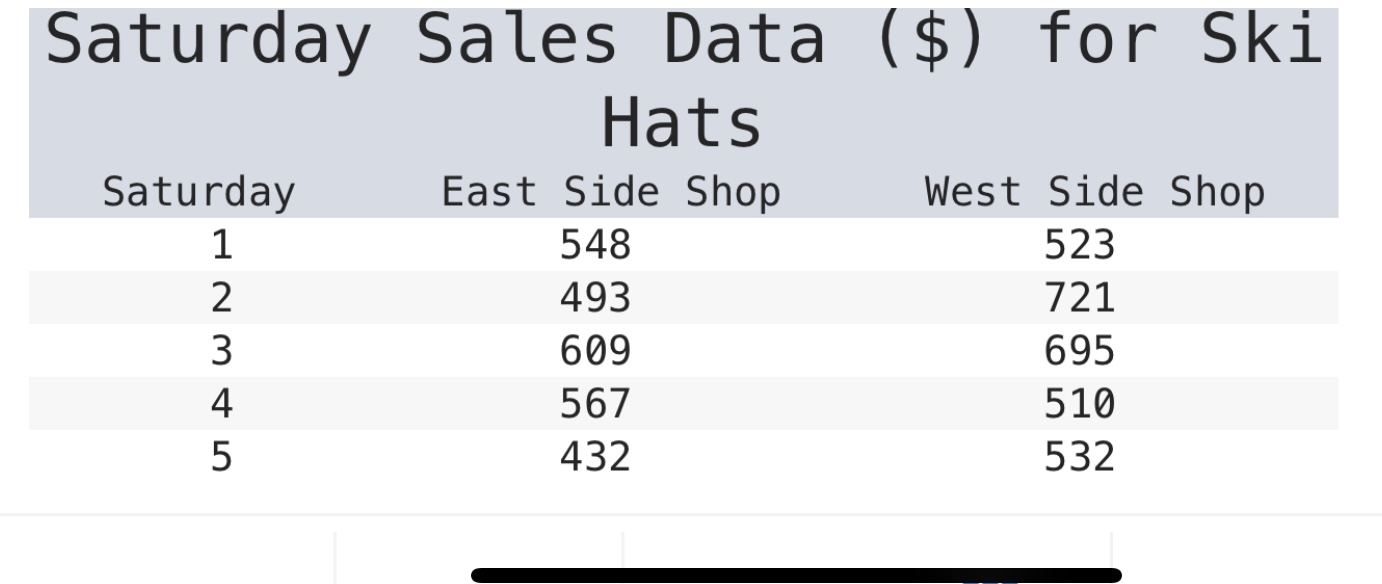This screenshot has height=584, width=1382.
Task: Tap the East Side value 609
Action: coord(595,351)
